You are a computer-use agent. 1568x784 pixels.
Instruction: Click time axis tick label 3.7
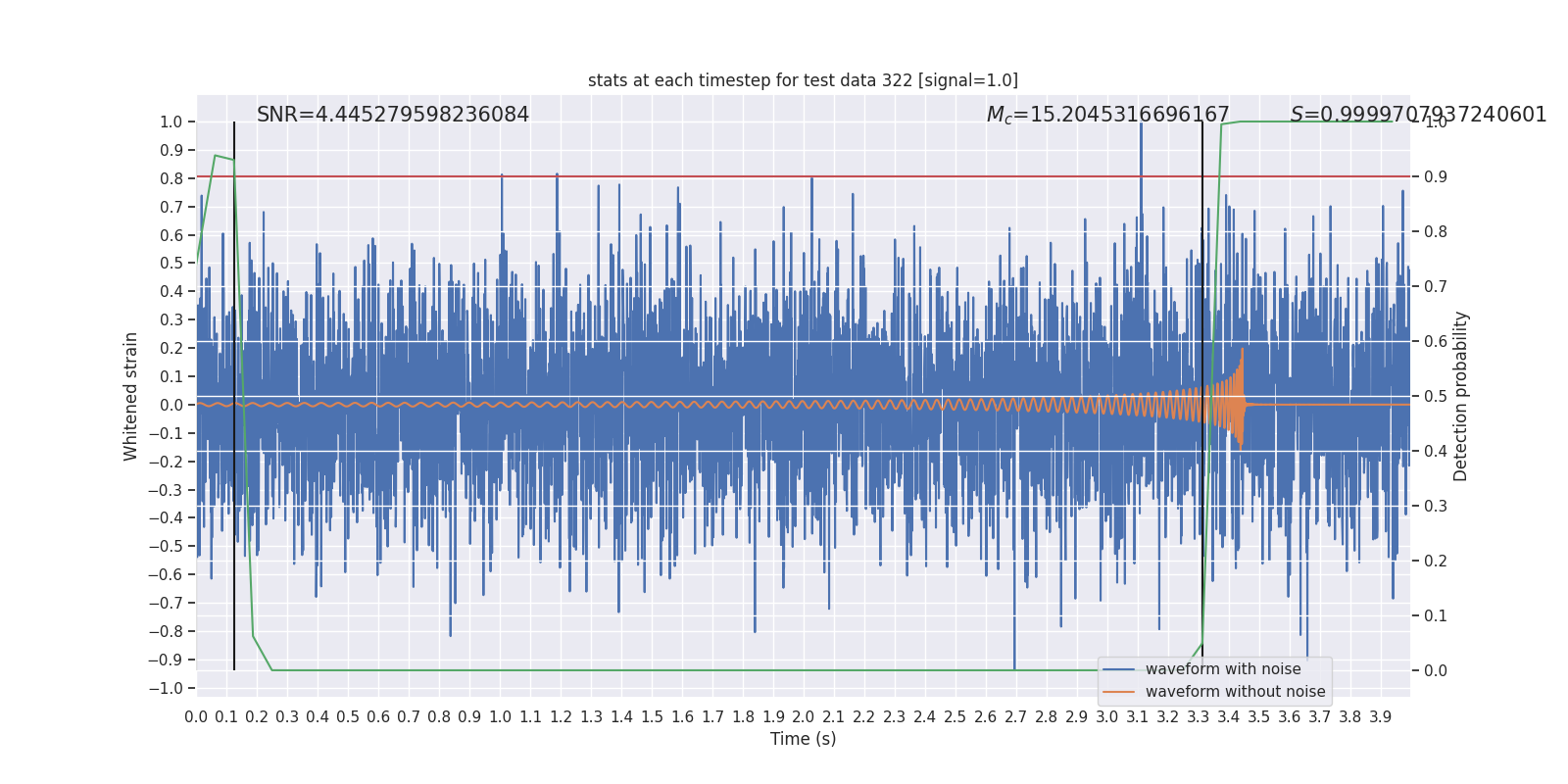pos(1320,716)
